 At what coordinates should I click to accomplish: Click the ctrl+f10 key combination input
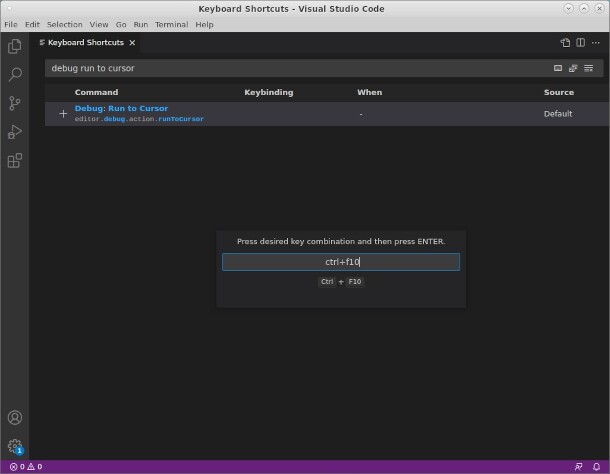click(341, 262)
